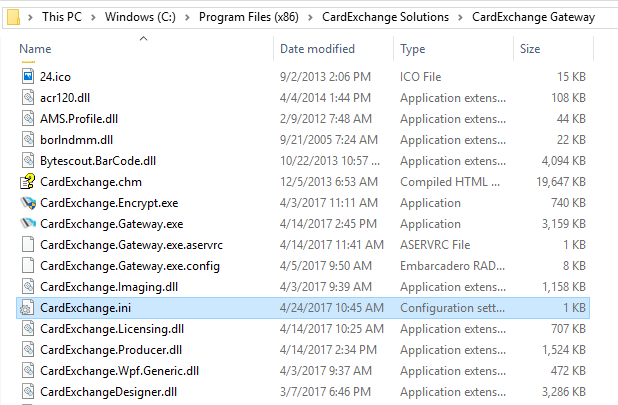Click the Bytescout.BarCode.dll file icon
The height and width of the screenshot is (405, 618).
[x=28, y=160]
